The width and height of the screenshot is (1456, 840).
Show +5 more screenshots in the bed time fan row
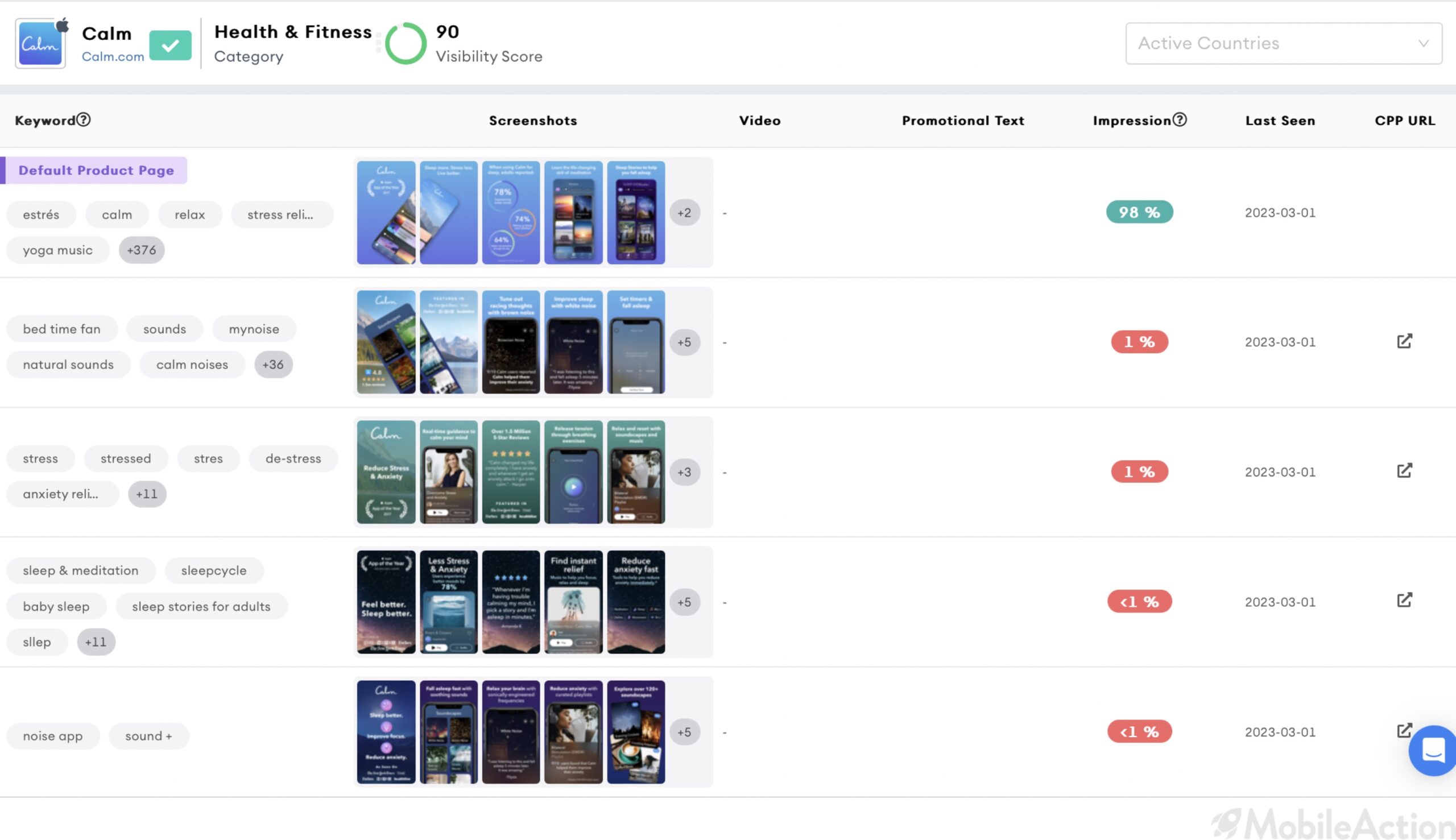684,342
